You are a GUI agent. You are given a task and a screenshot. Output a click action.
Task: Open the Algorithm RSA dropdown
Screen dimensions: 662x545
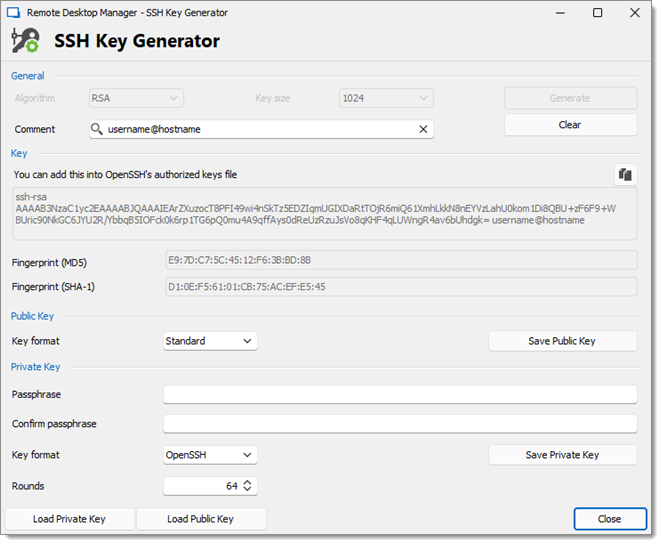click(136, 98)
